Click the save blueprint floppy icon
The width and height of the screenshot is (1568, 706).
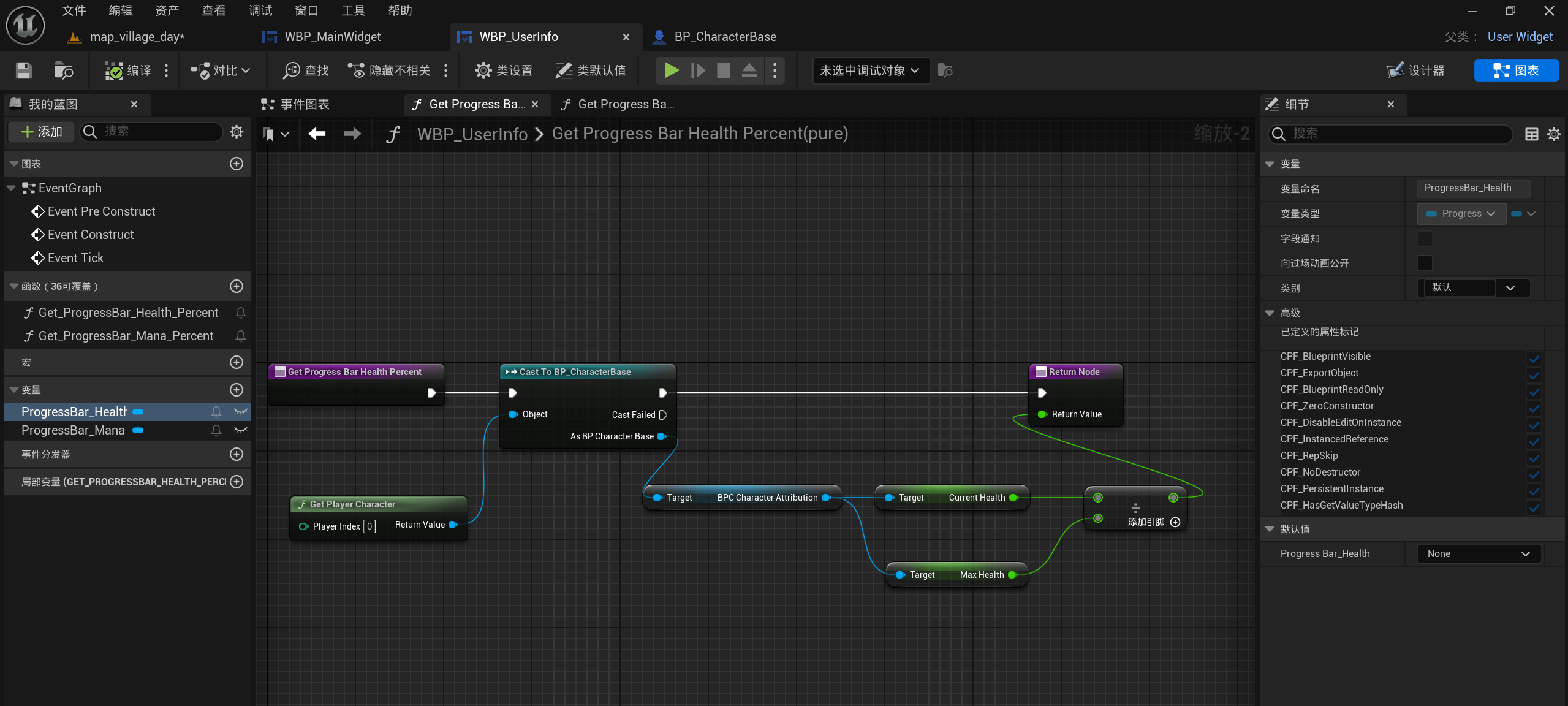(23, 70)
